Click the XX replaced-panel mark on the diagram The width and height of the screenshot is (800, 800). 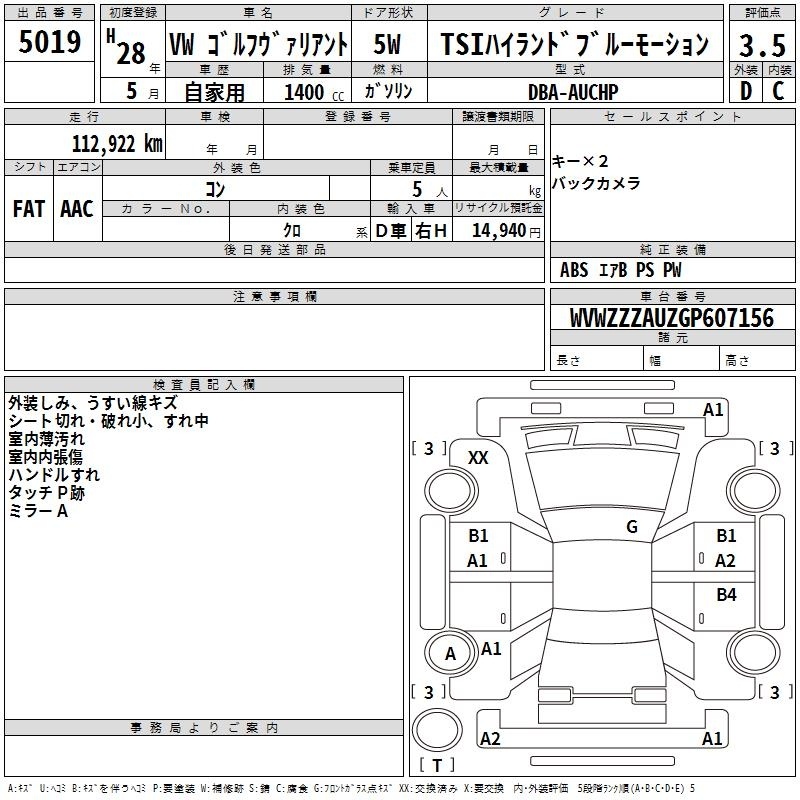point(478,457)
